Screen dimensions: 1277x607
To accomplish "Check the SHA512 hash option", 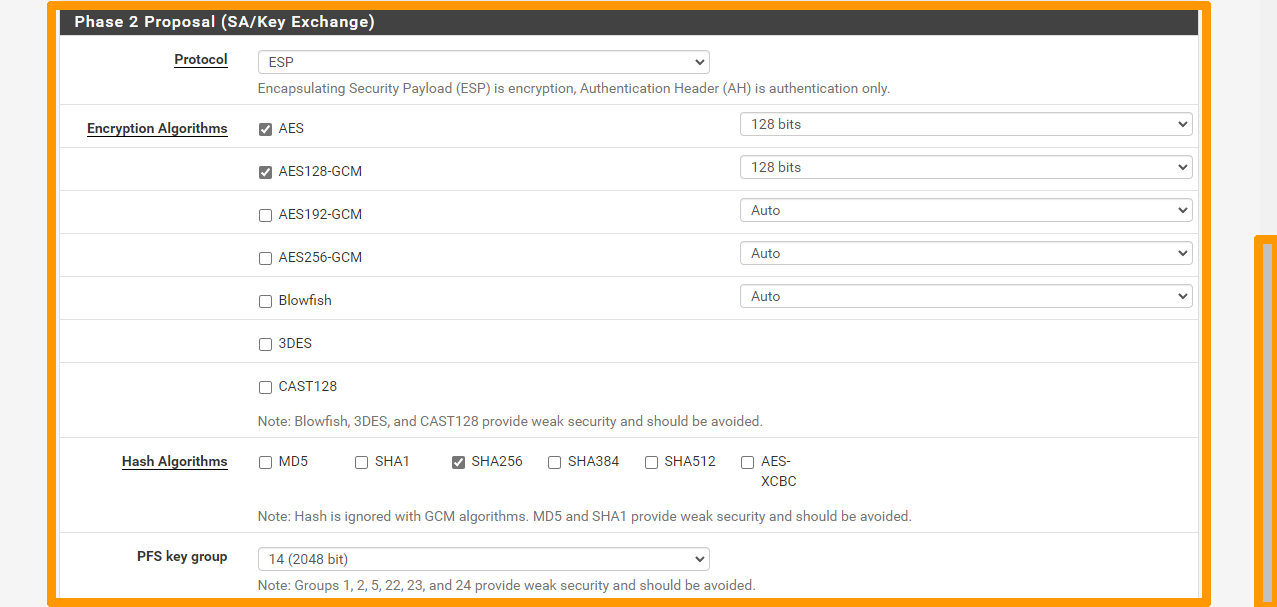I will tap(651, 462).
